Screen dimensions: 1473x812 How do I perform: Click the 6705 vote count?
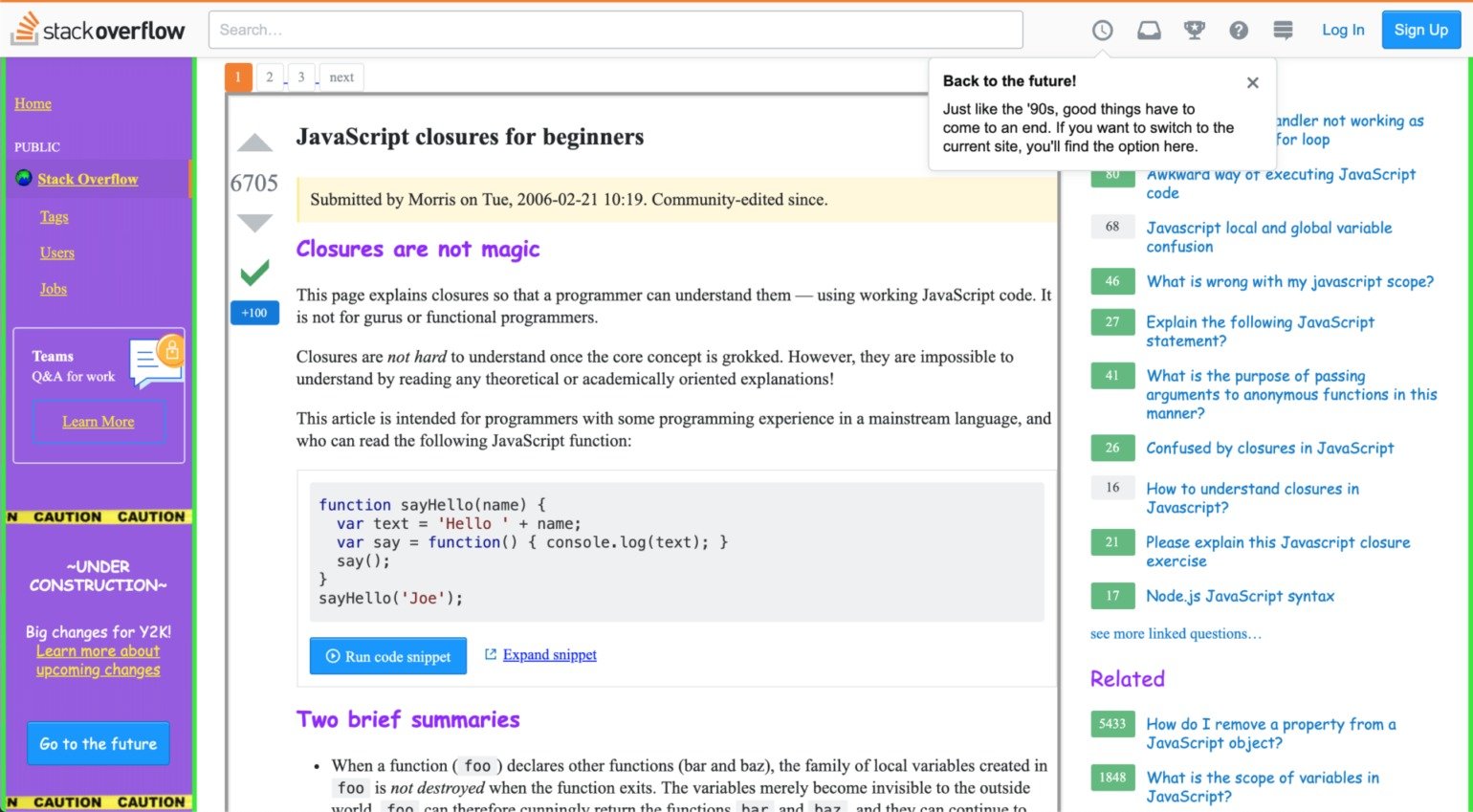(254, 183)
